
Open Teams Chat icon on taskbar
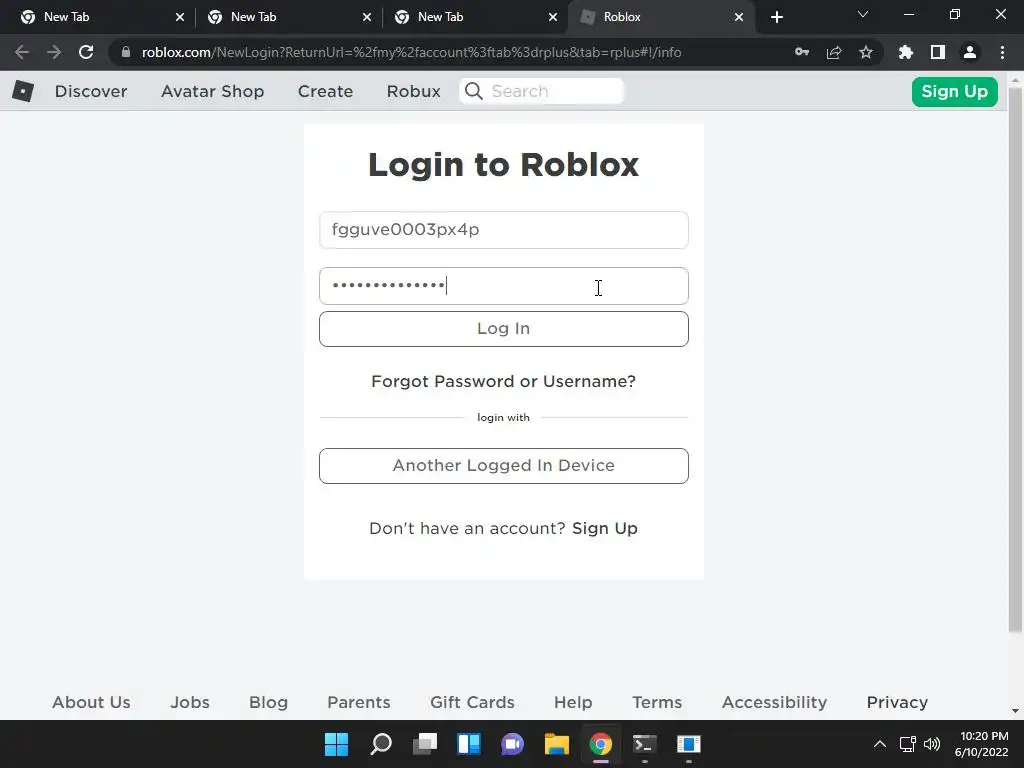[x=513, y=744]
